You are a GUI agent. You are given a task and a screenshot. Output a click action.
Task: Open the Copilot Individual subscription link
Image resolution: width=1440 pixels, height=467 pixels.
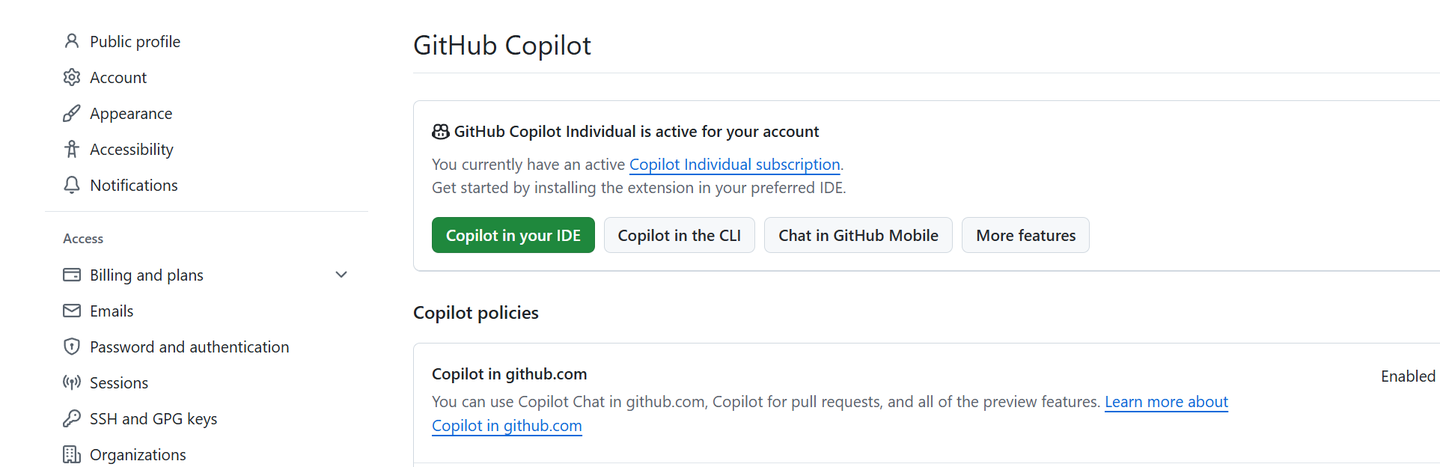(x=734, y=165)
